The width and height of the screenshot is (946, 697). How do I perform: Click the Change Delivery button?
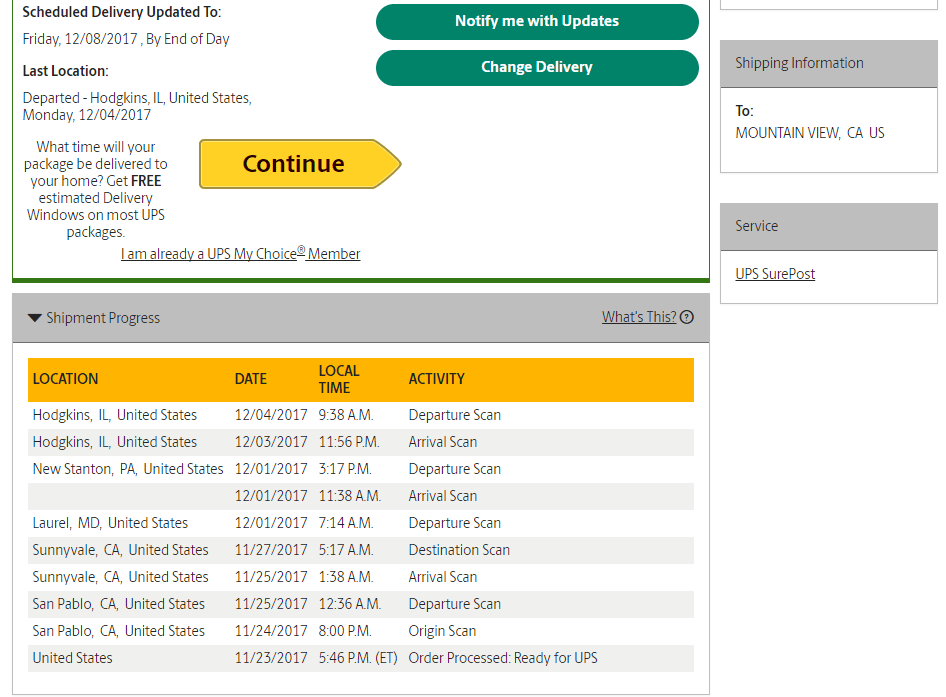tap(537, 68)
